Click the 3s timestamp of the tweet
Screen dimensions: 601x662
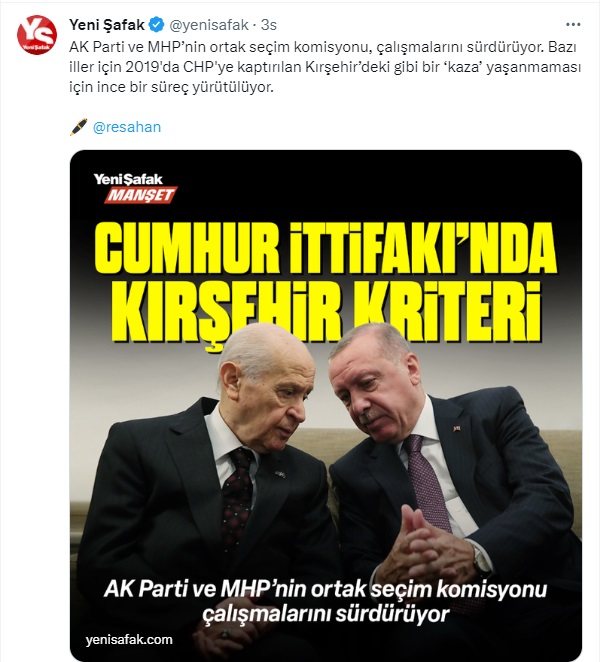point(268,25)
